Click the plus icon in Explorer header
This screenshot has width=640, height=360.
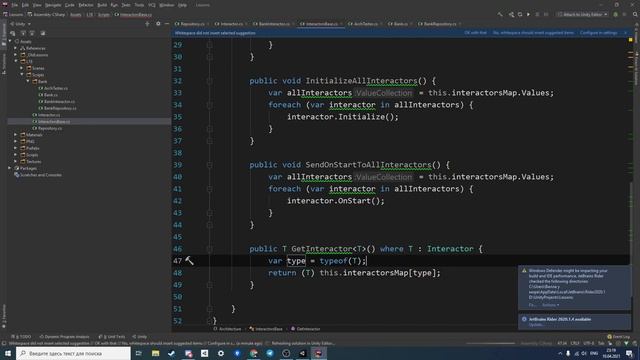(147, 24)
